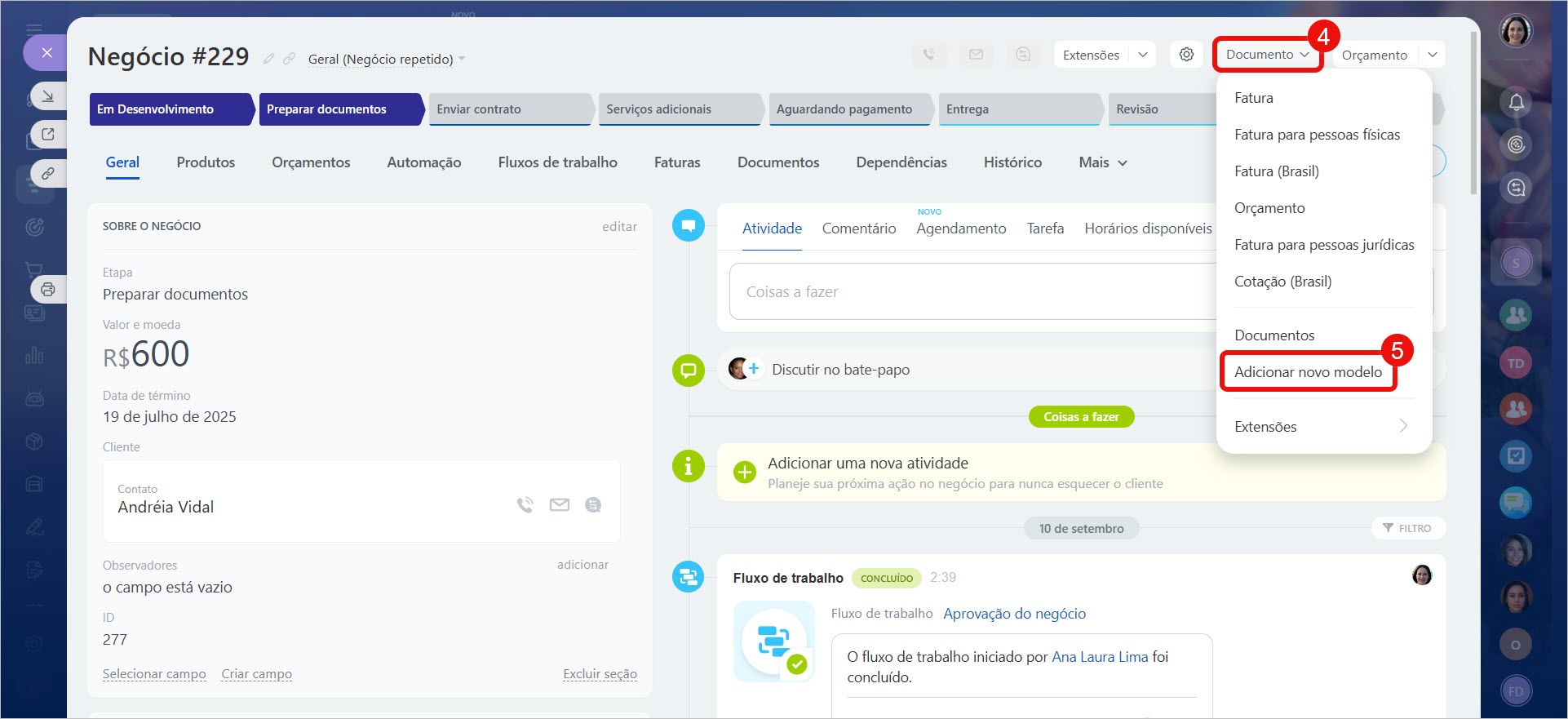Close the deal panel with X button
Image resolution: width=1568 pixels, height=719 pixels.
click(47, 53)
